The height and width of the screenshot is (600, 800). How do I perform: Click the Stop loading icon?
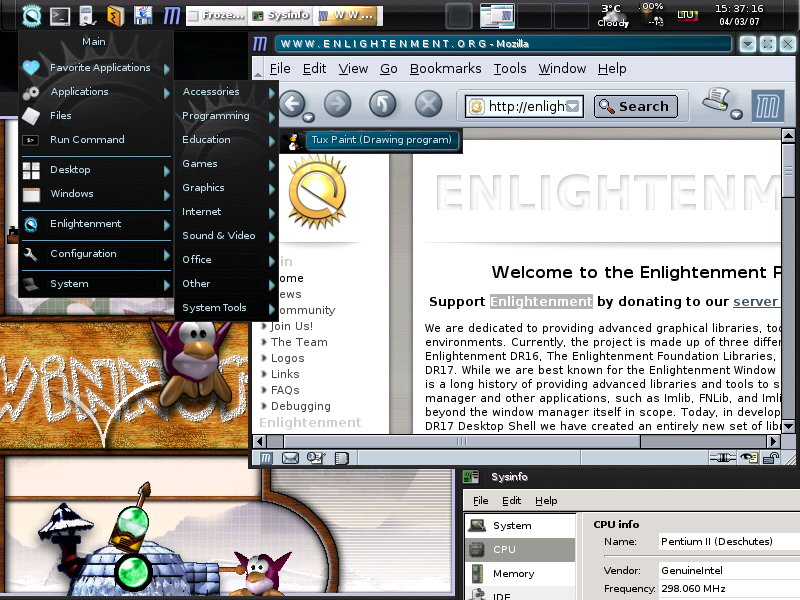[x=428, y=104]
